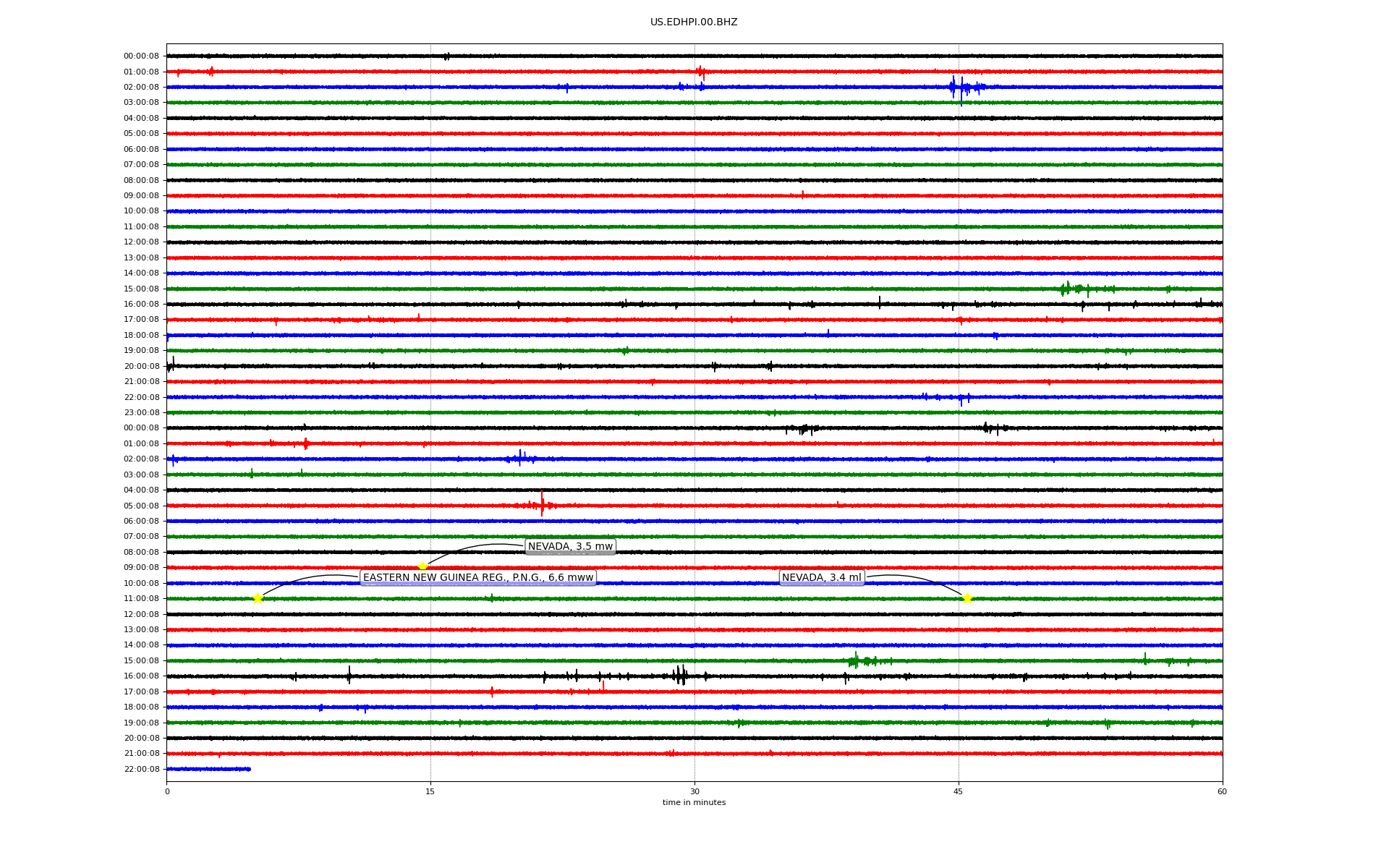Click the NEVADA, 3.4 ml annotation label
Viewport: 1389px width, 868px height.
coord(821,577)
